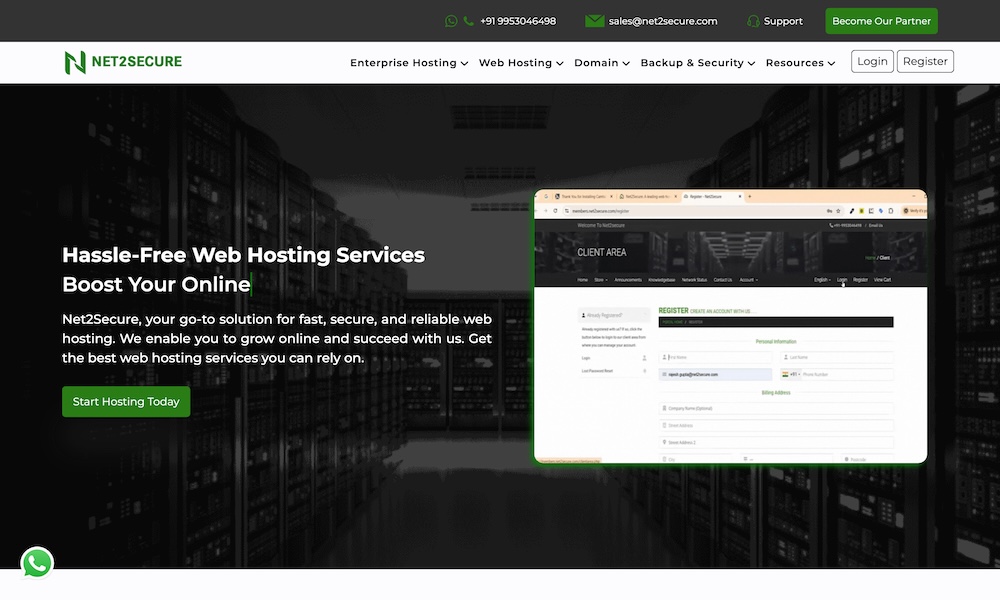
Task: Expand the Enterprise Hosting dropdown
Action: pos(409,63)
